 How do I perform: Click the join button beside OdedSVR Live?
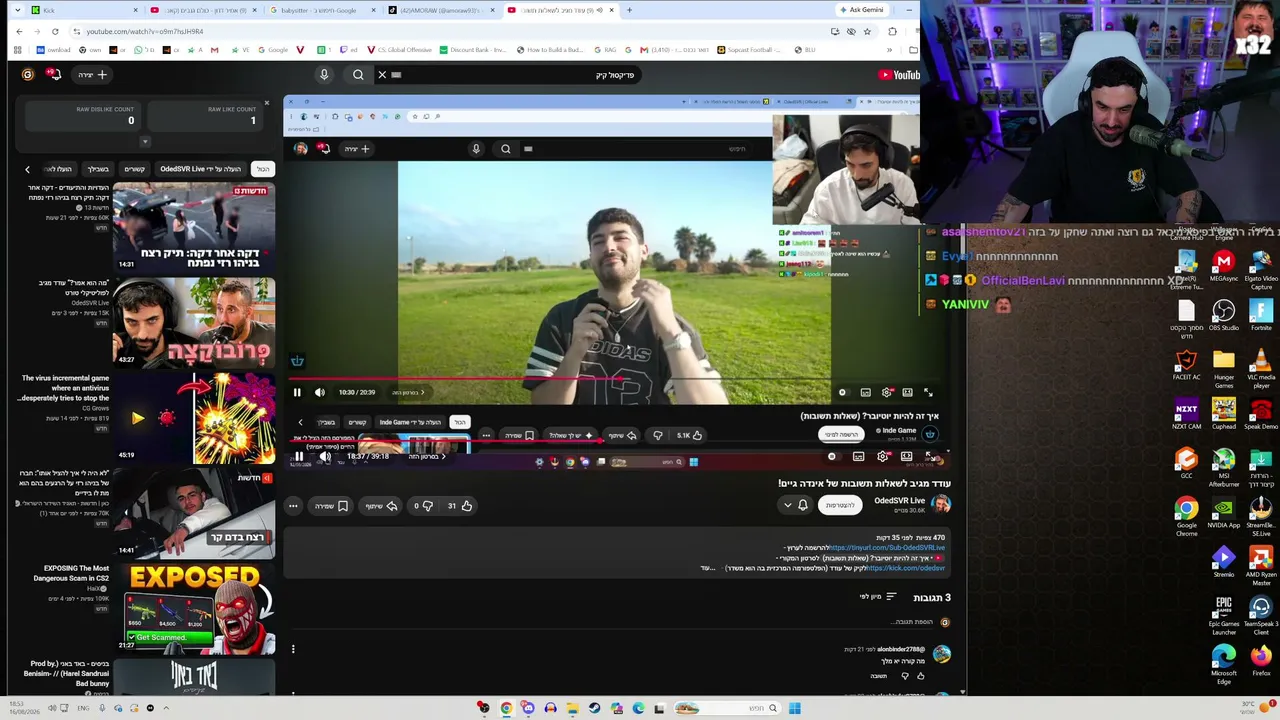[x=840, y=506]
